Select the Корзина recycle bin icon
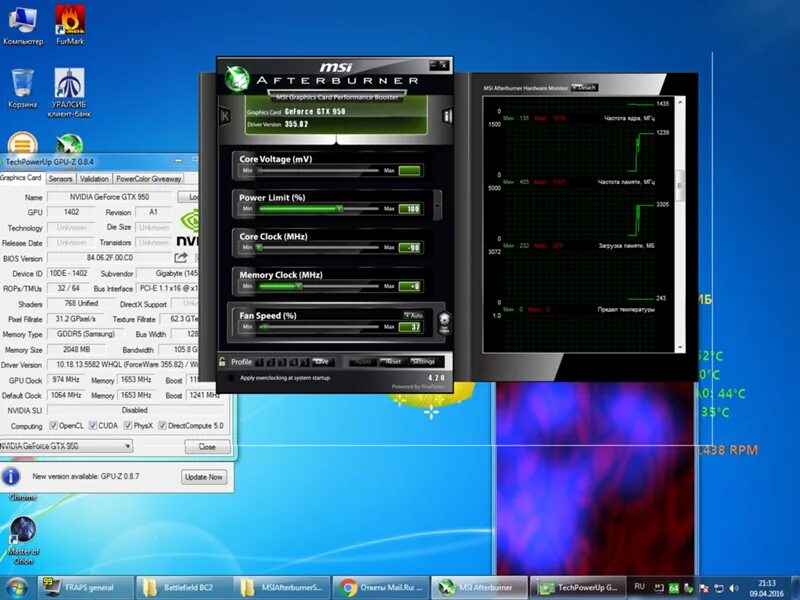 click(22, 88)
